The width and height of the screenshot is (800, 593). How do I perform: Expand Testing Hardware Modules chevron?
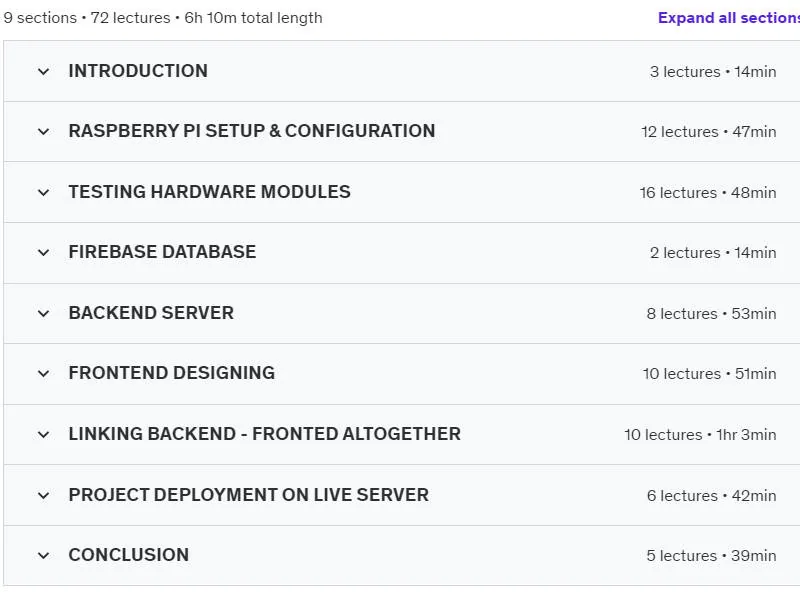tap(43, 192)
